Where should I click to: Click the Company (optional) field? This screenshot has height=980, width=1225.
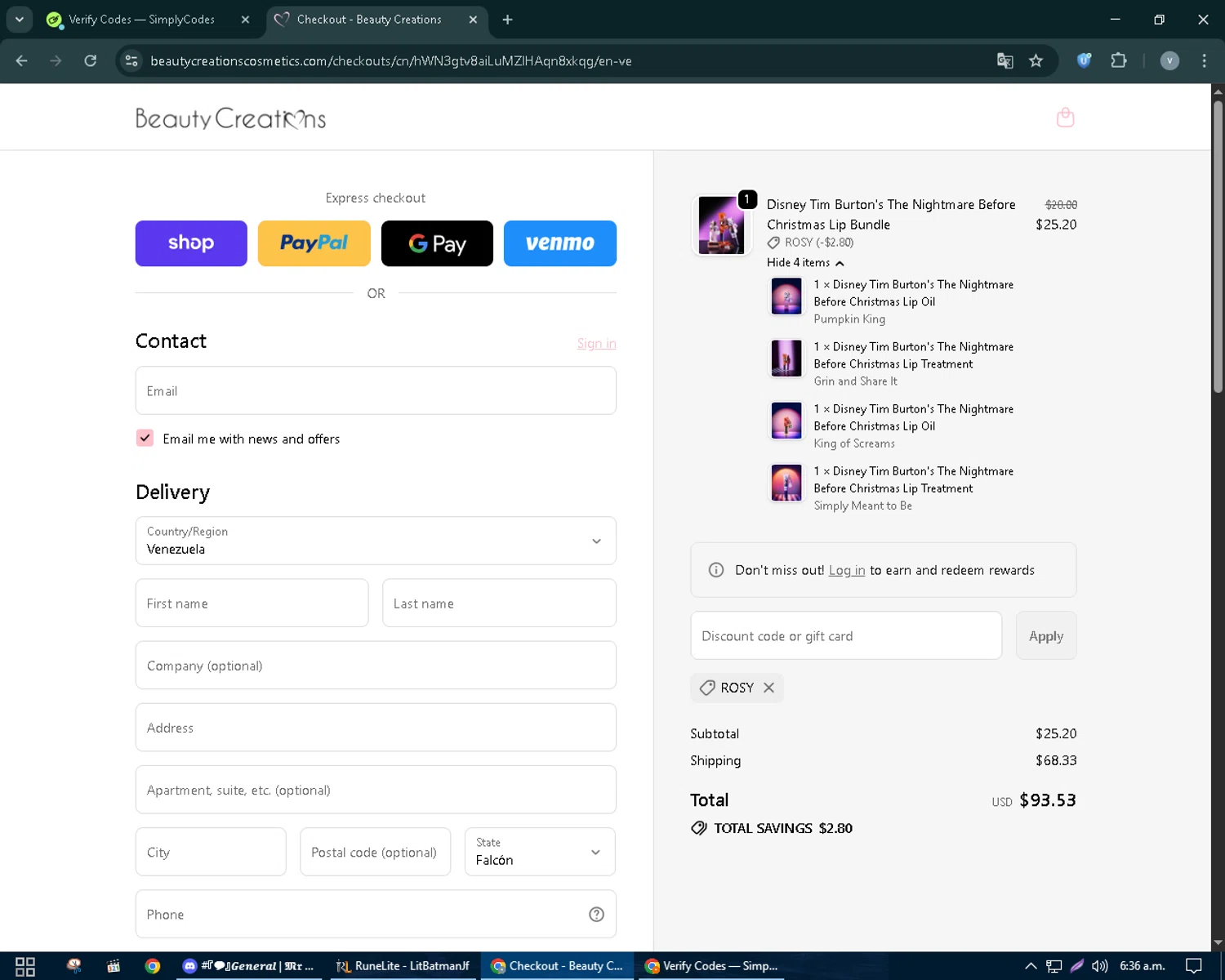click(376, 665)
